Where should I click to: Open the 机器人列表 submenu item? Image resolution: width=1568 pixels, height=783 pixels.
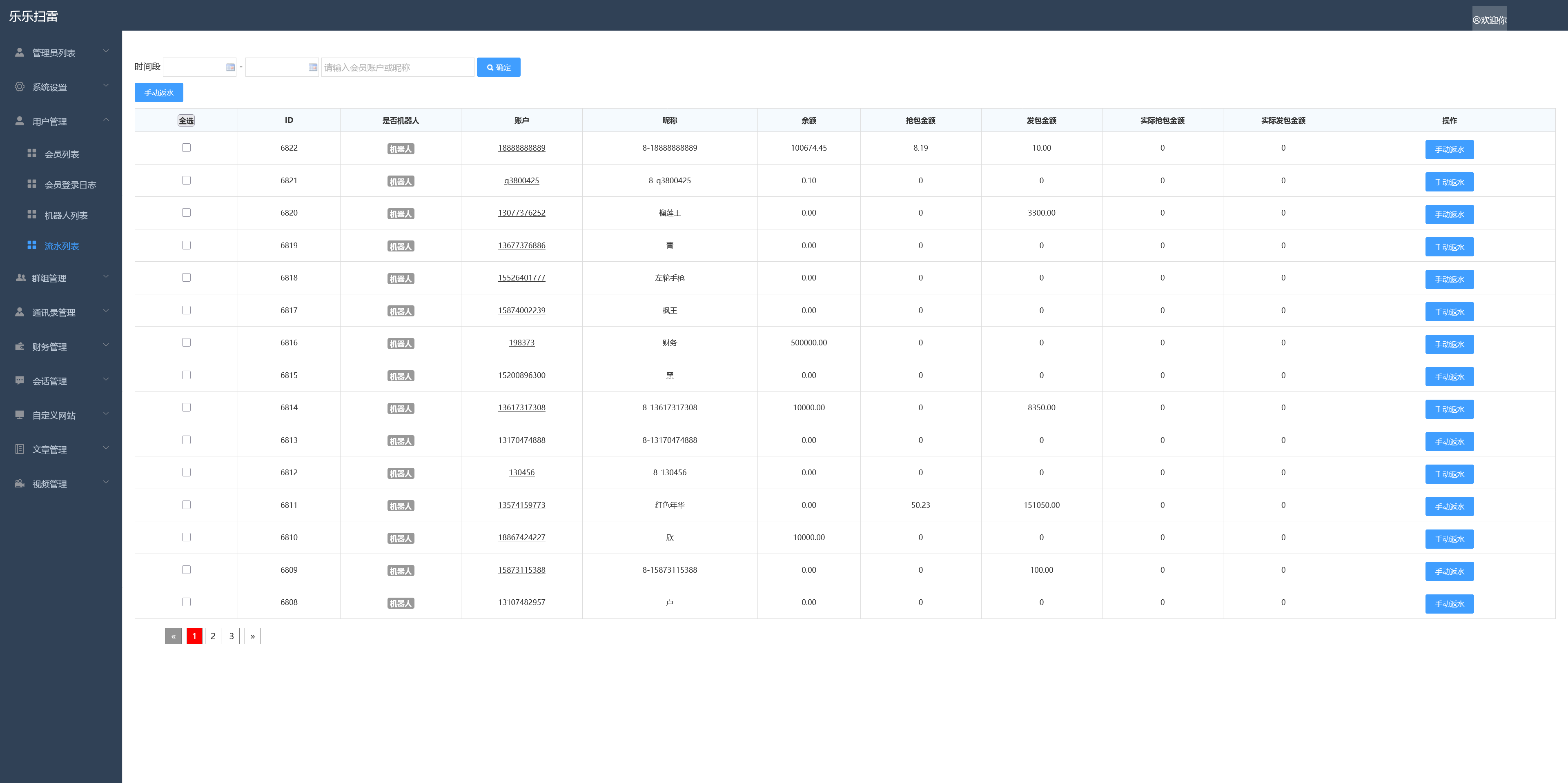66,216
